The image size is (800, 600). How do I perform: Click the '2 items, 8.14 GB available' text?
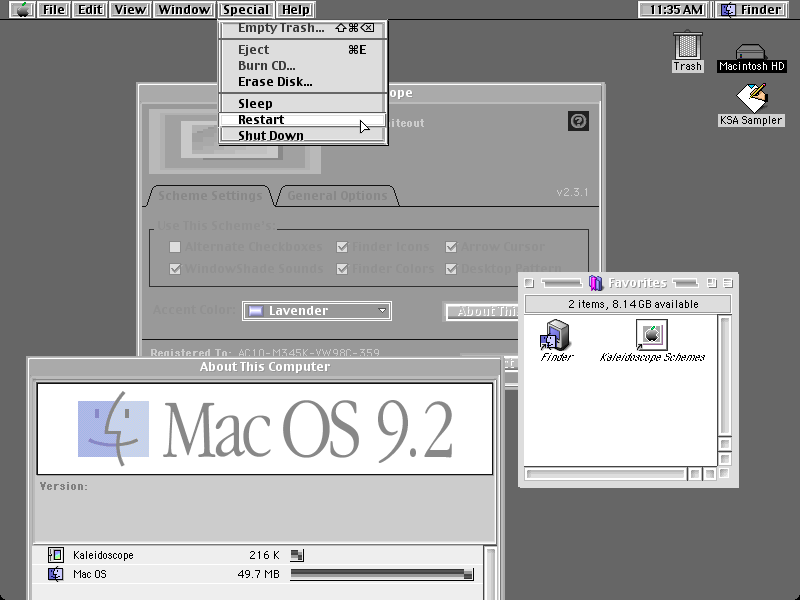tap(633, 304)
